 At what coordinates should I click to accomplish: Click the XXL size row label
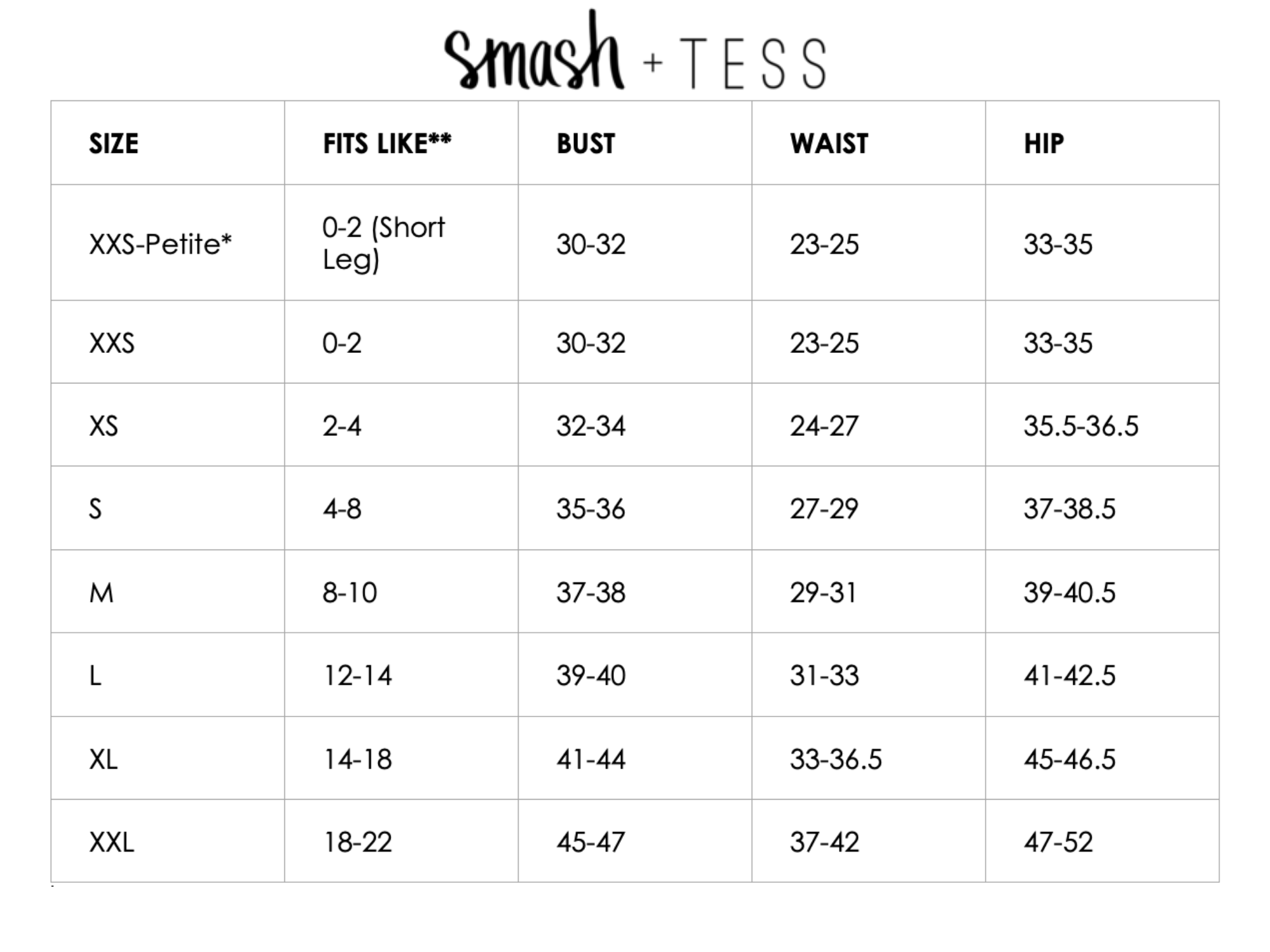(x=112, y=842)
